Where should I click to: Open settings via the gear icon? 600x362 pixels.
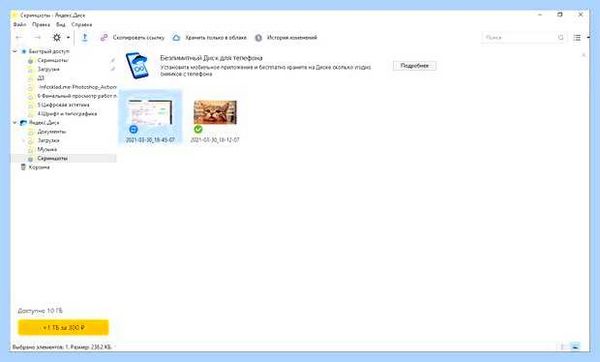(57, 38)
